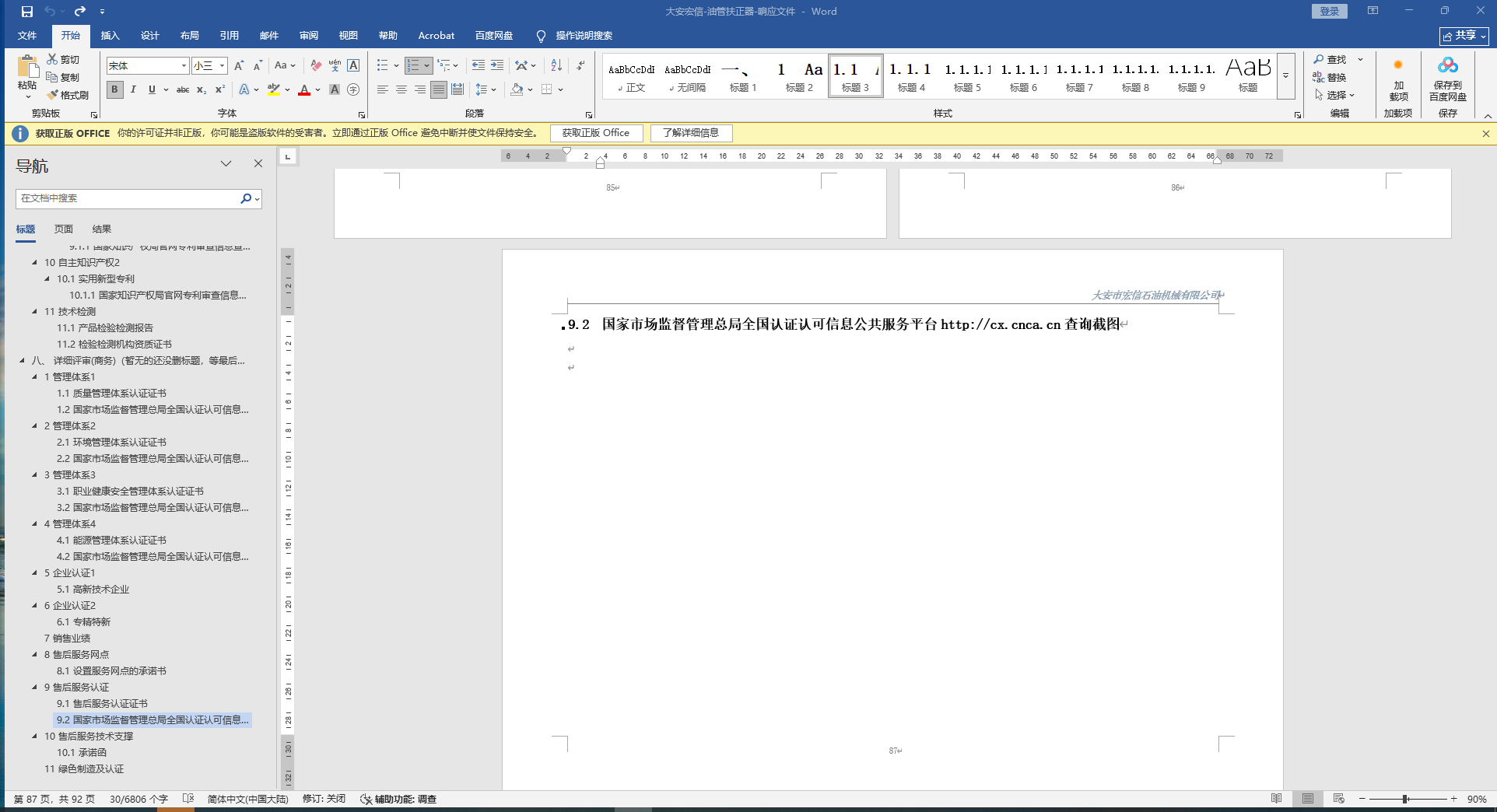The image size is (1497, 812).
Task: Copy the selection using 复制
Action: [x=63, y=77]
